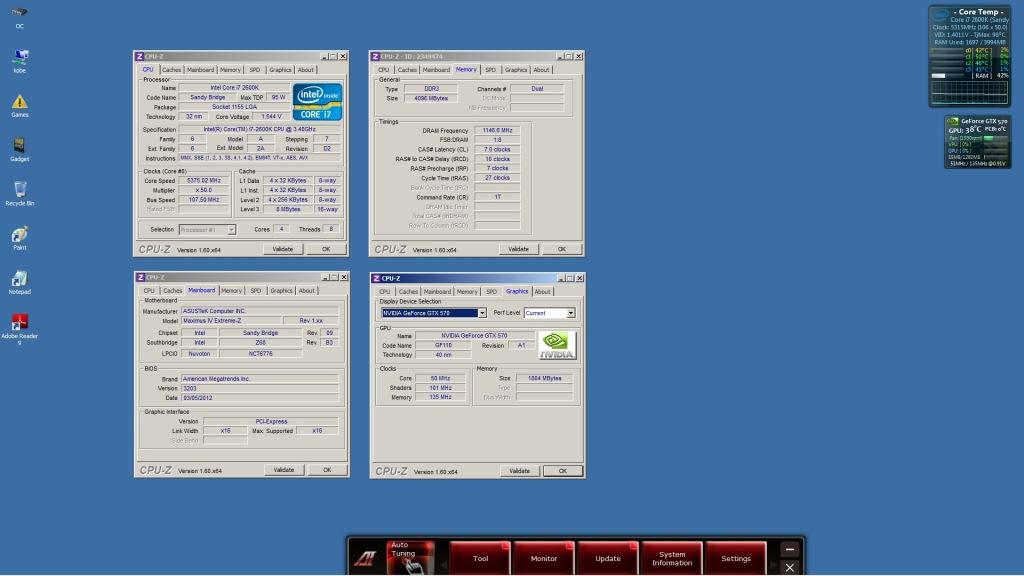
Task: Click the CAS# Latency 7.0 clocks value
Action: pos(497,150)
